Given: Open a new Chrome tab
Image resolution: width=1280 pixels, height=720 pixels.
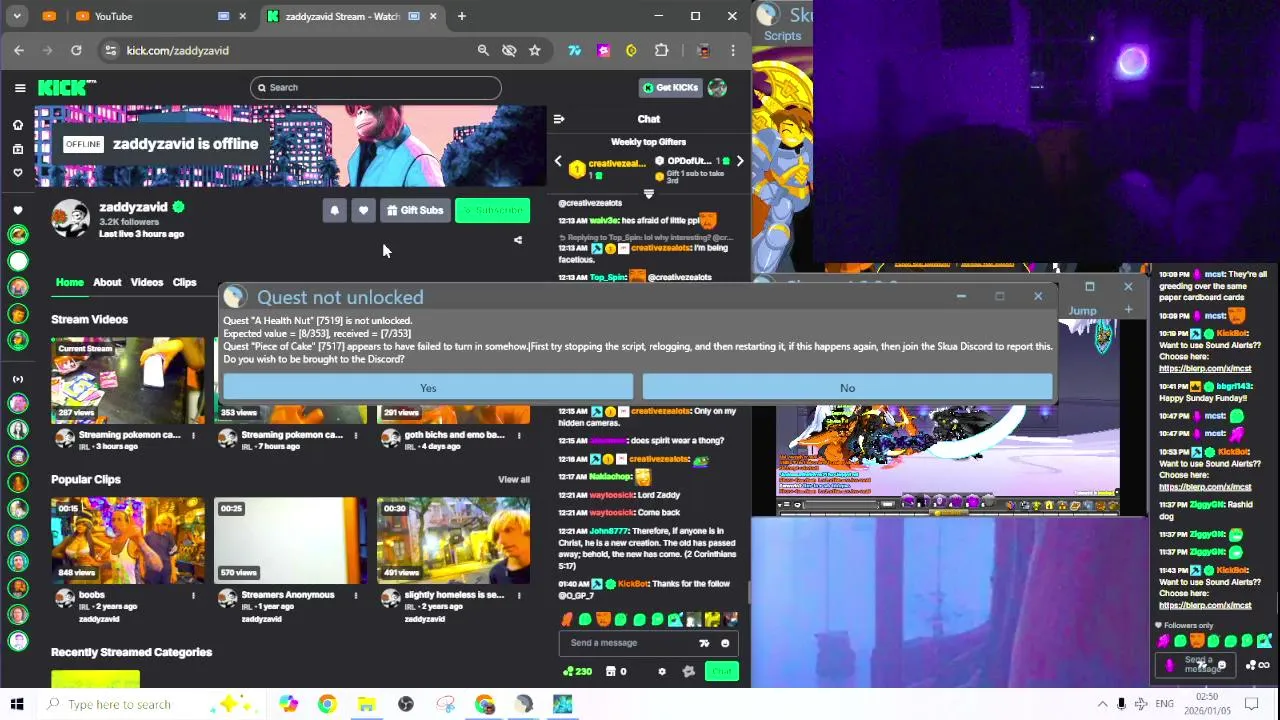Looking at the screenshot, I should (461, 16).
